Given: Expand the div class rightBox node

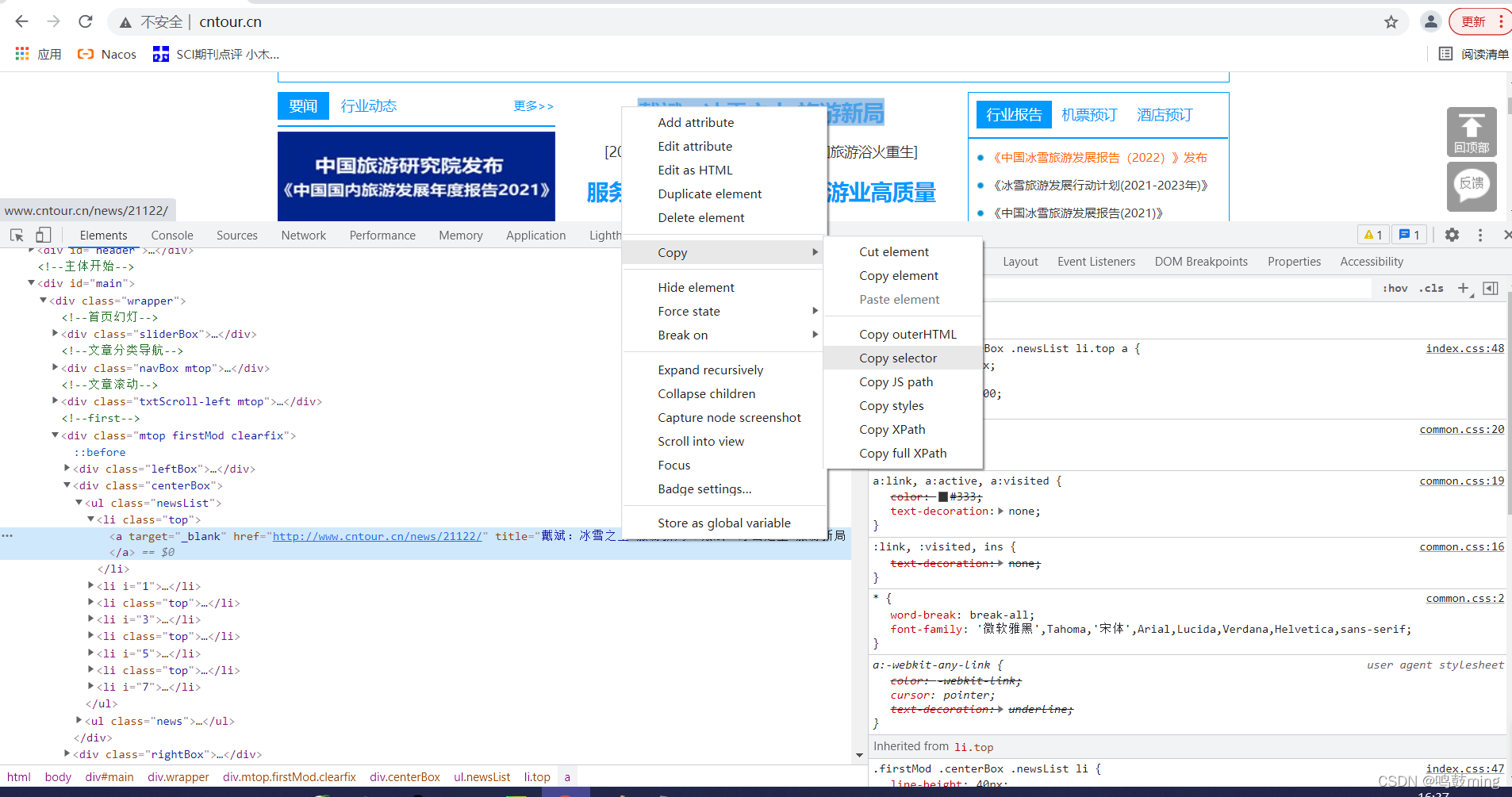Looking at the screenshot, I should pyautogui.click(x=67, y=754).
